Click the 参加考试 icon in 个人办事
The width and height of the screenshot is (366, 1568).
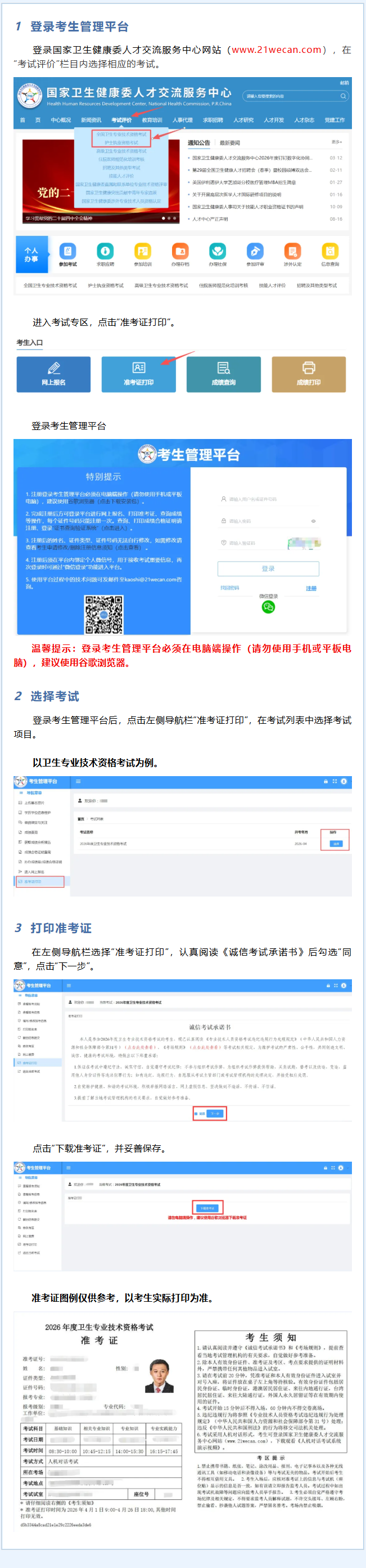click(67, 251)
